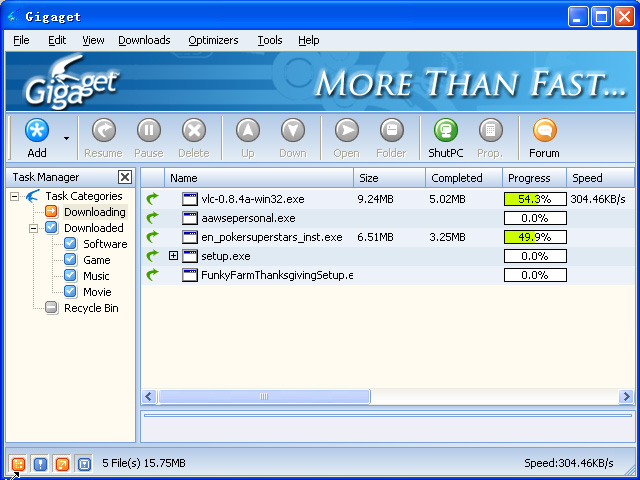Select the Recycle Bin category
This screenshot has height=480, width=640.
pos(91,308)
